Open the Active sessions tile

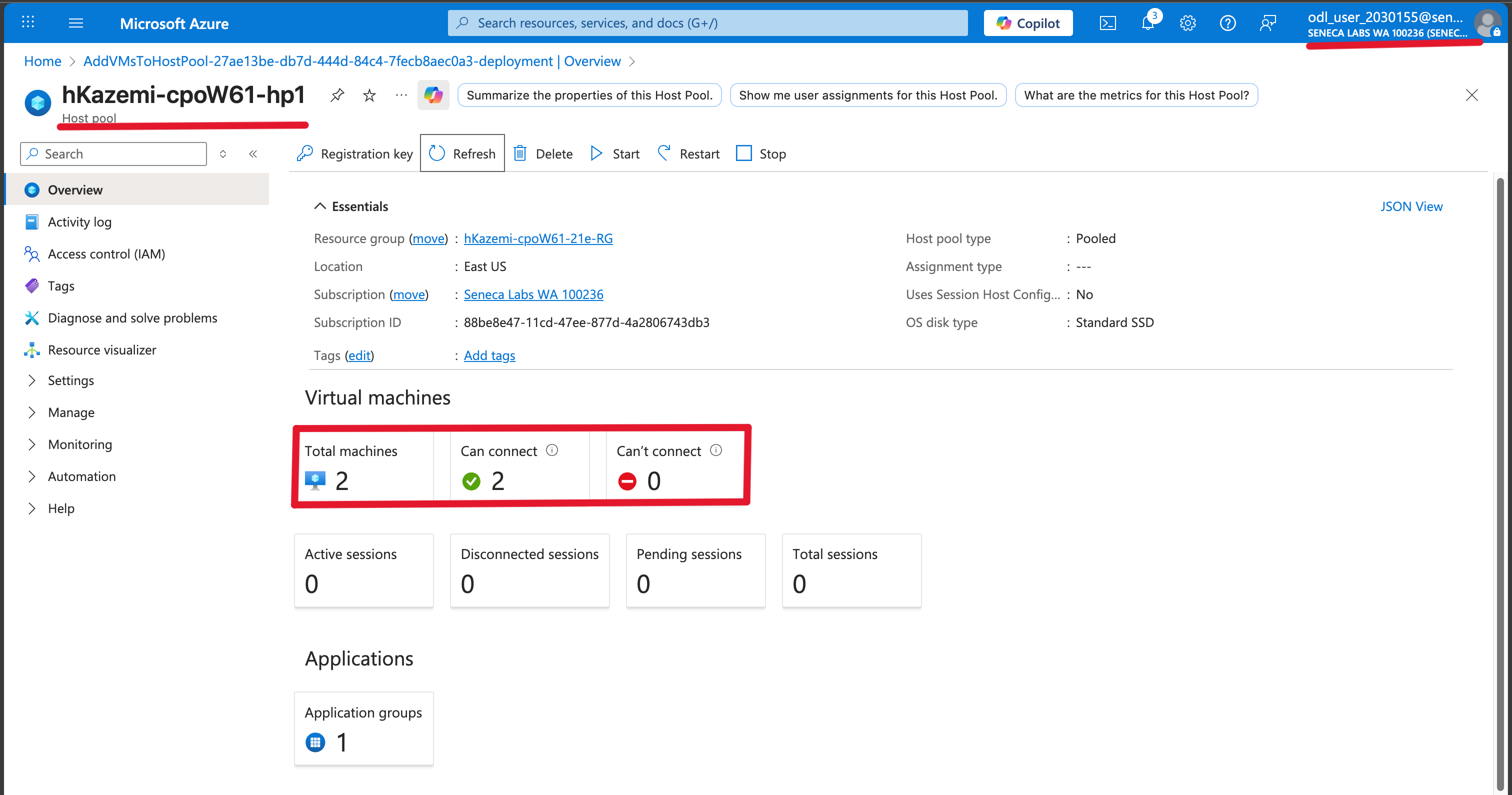pos(364,570)
